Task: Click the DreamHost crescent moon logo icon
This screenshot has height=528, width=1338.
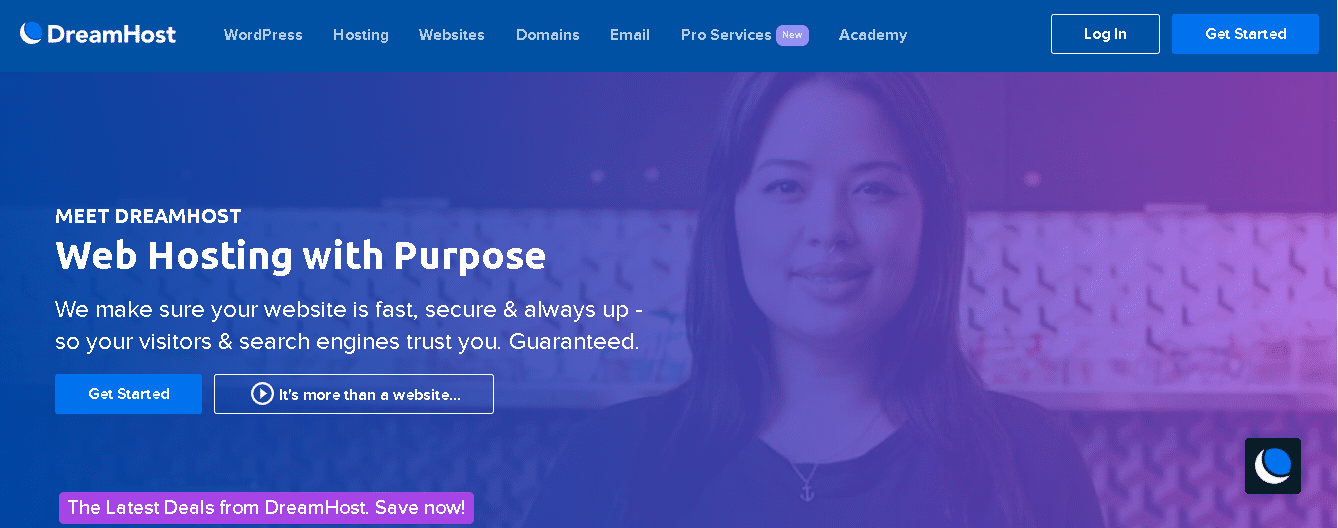Action: point(31,34)
